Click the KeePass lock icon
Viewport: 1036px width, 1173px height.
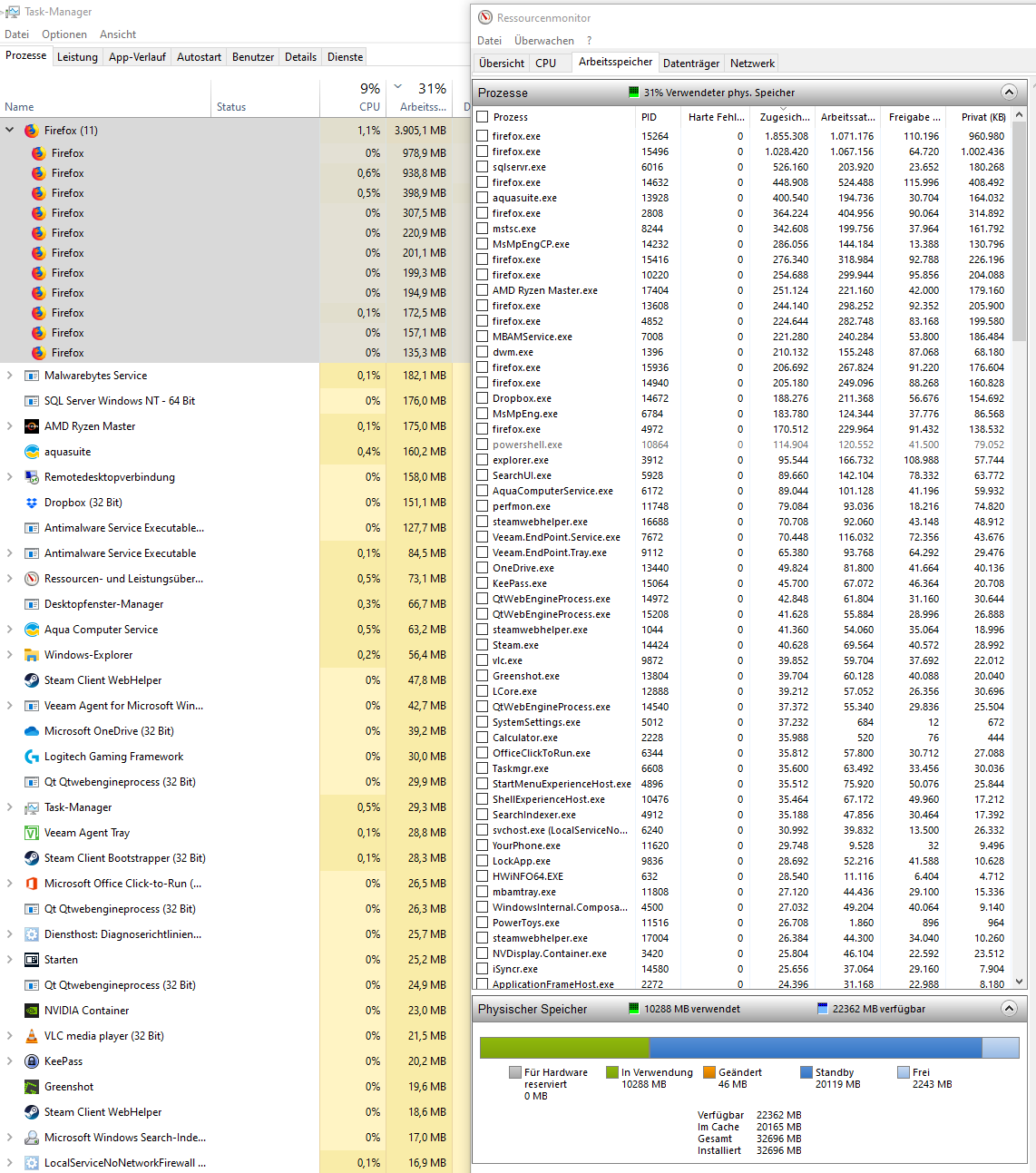coord(32,1061)
